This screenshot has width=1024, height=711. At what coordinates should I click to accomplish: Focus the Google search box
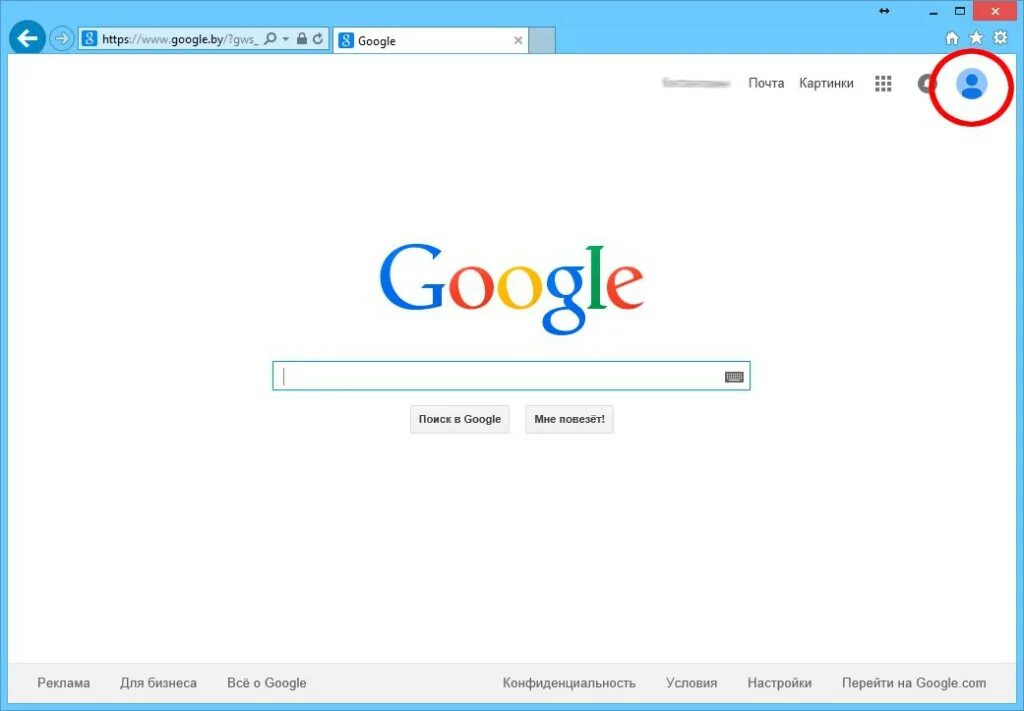pos(511,376)
